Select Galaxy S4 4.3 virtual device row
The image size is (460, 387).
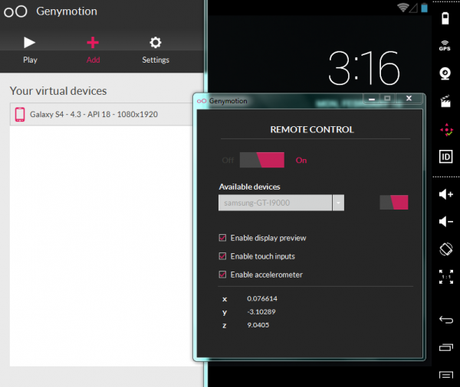tap(101, 114)
